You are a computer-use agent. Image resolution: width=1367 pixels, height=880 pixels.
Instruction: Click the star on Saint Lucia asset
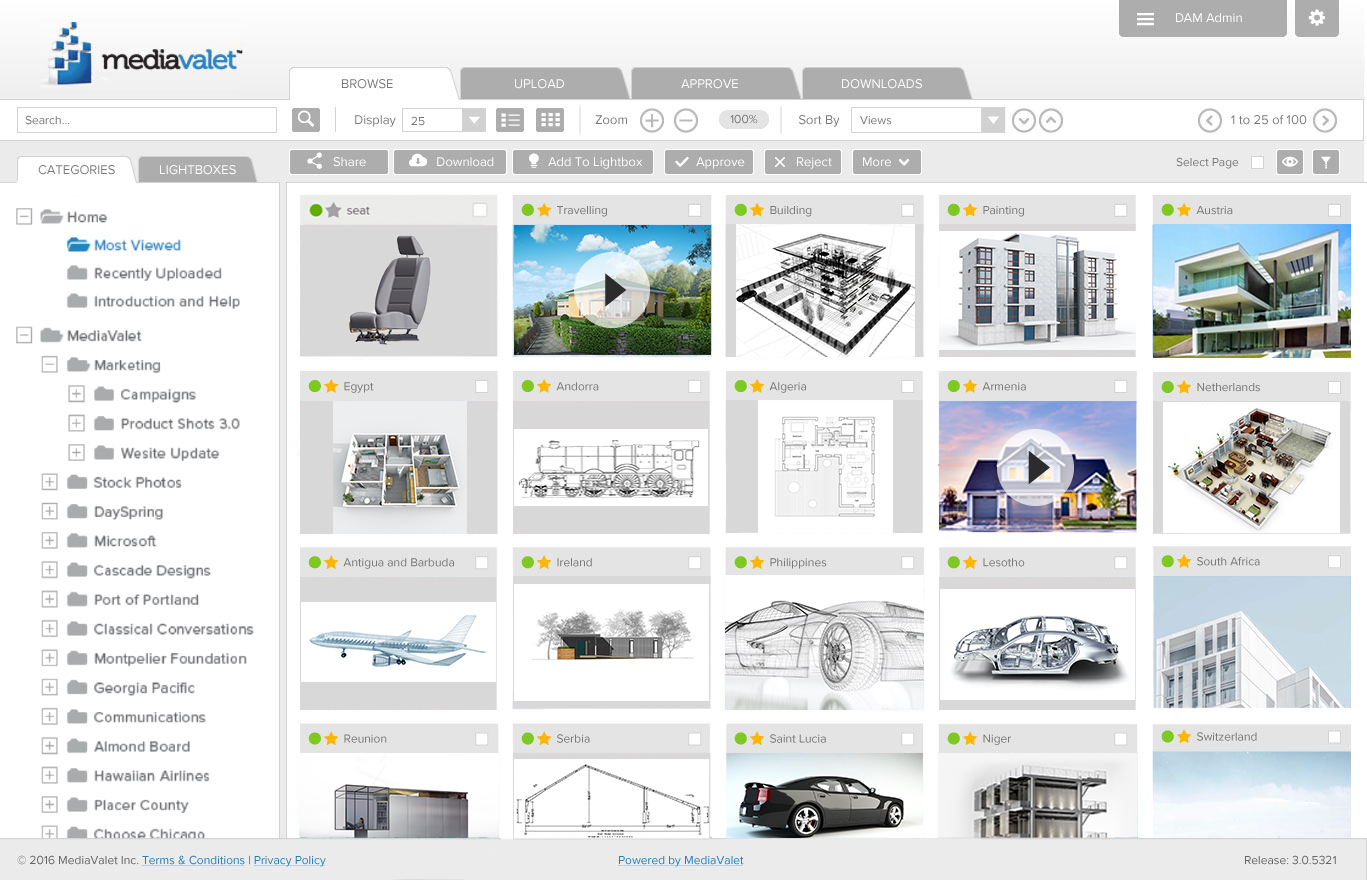[757, 739]
